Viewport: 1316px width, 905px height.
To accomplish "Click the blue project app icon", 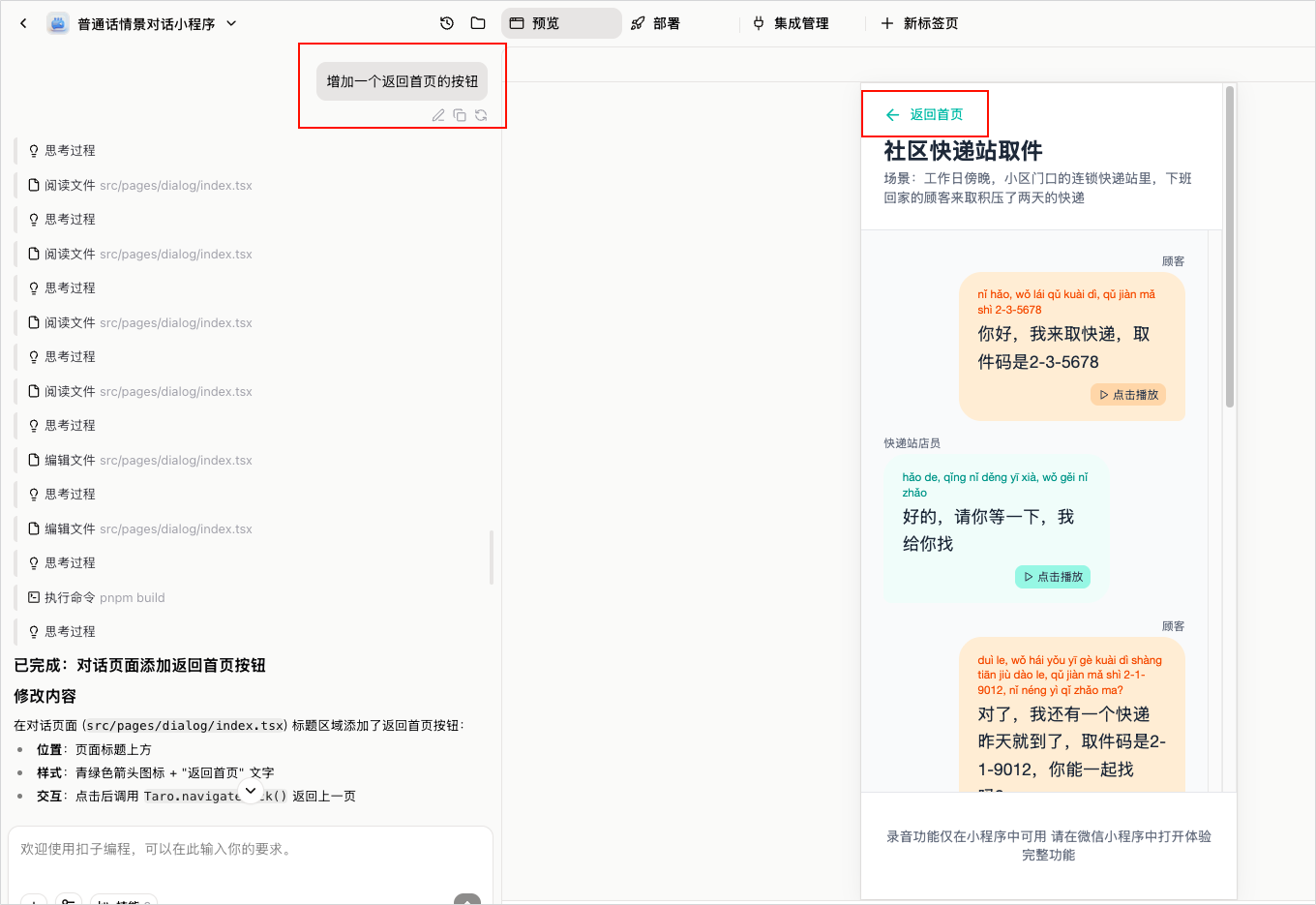I will point(58,23).
